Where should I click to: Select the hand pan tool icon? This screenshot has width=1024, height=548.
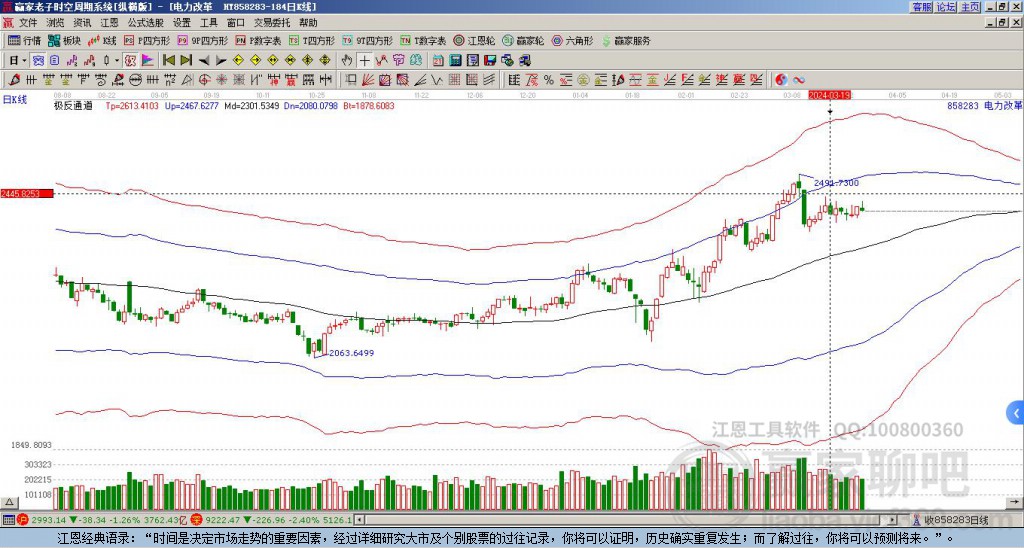pyautogui.click(x=347, y=61)
